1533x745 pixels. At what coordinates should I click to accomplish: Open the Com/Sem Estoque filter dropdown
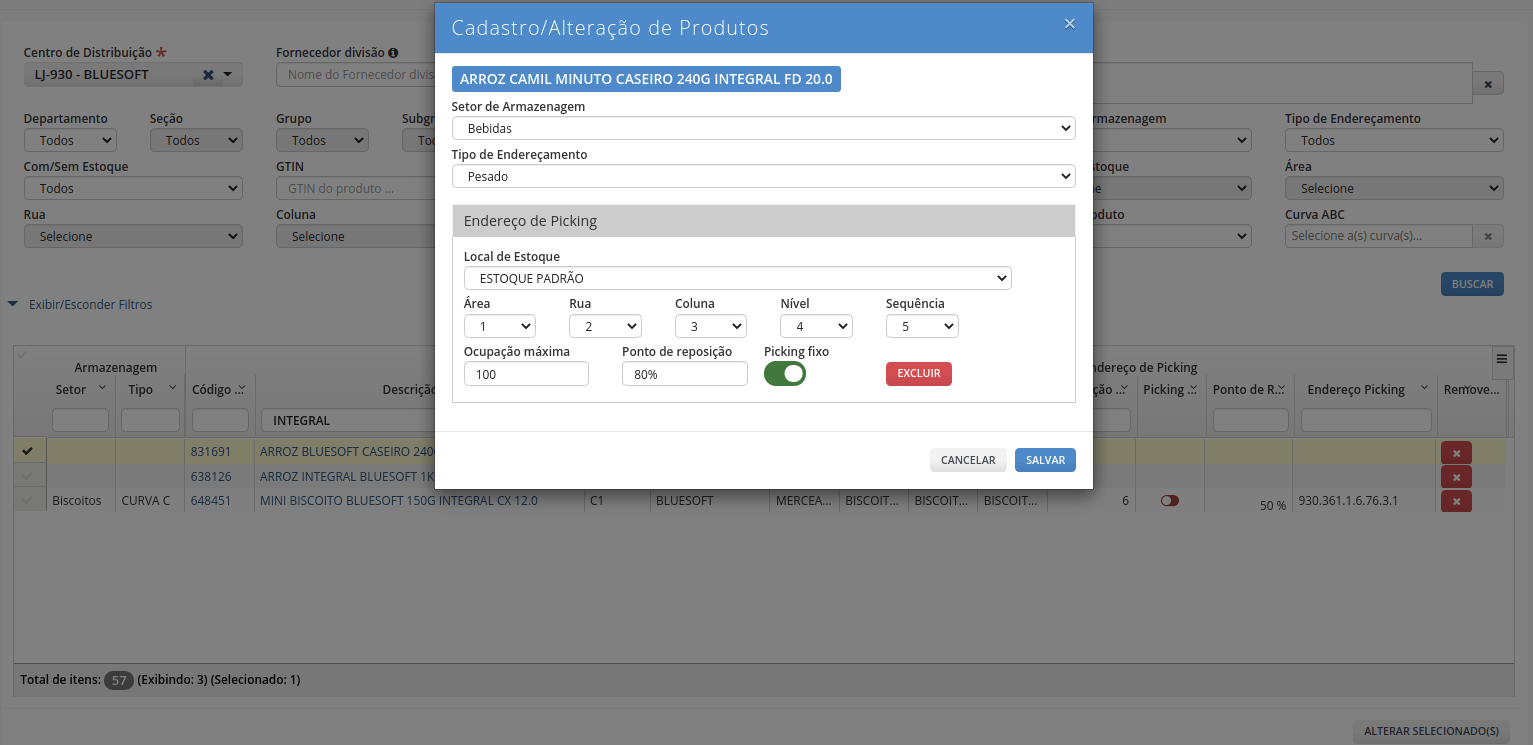[133, 189]
